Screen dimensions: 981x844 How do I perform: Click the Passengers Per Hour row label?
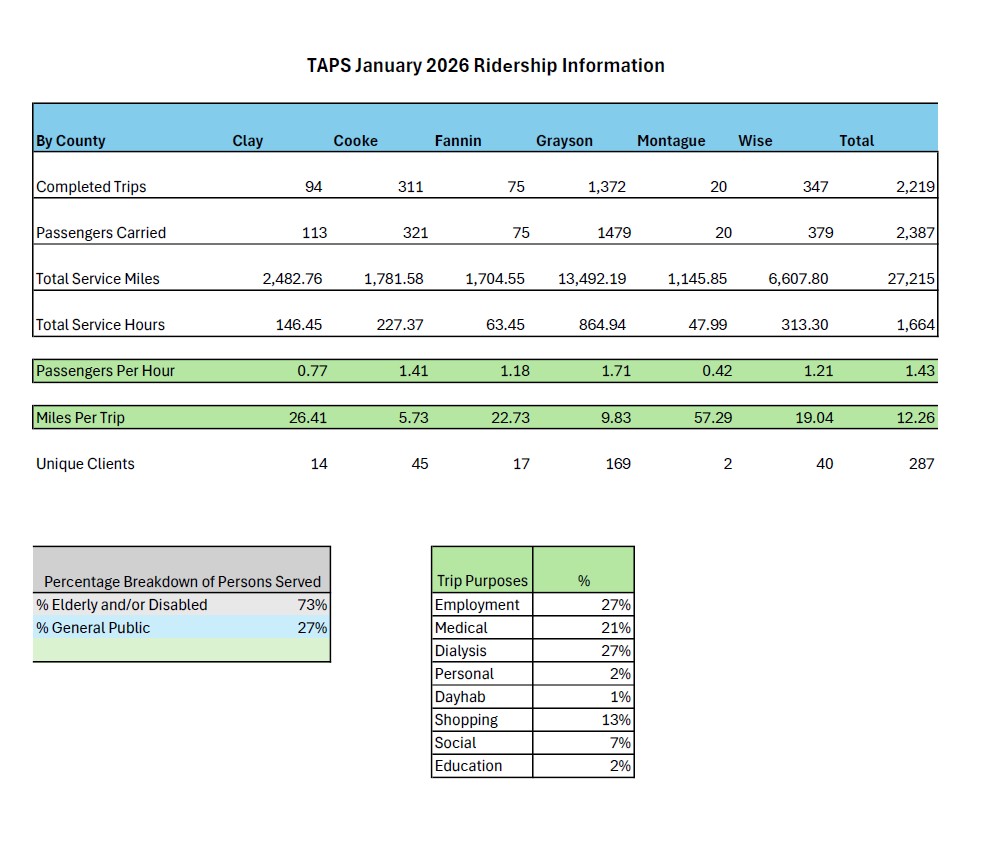(105, 371)
